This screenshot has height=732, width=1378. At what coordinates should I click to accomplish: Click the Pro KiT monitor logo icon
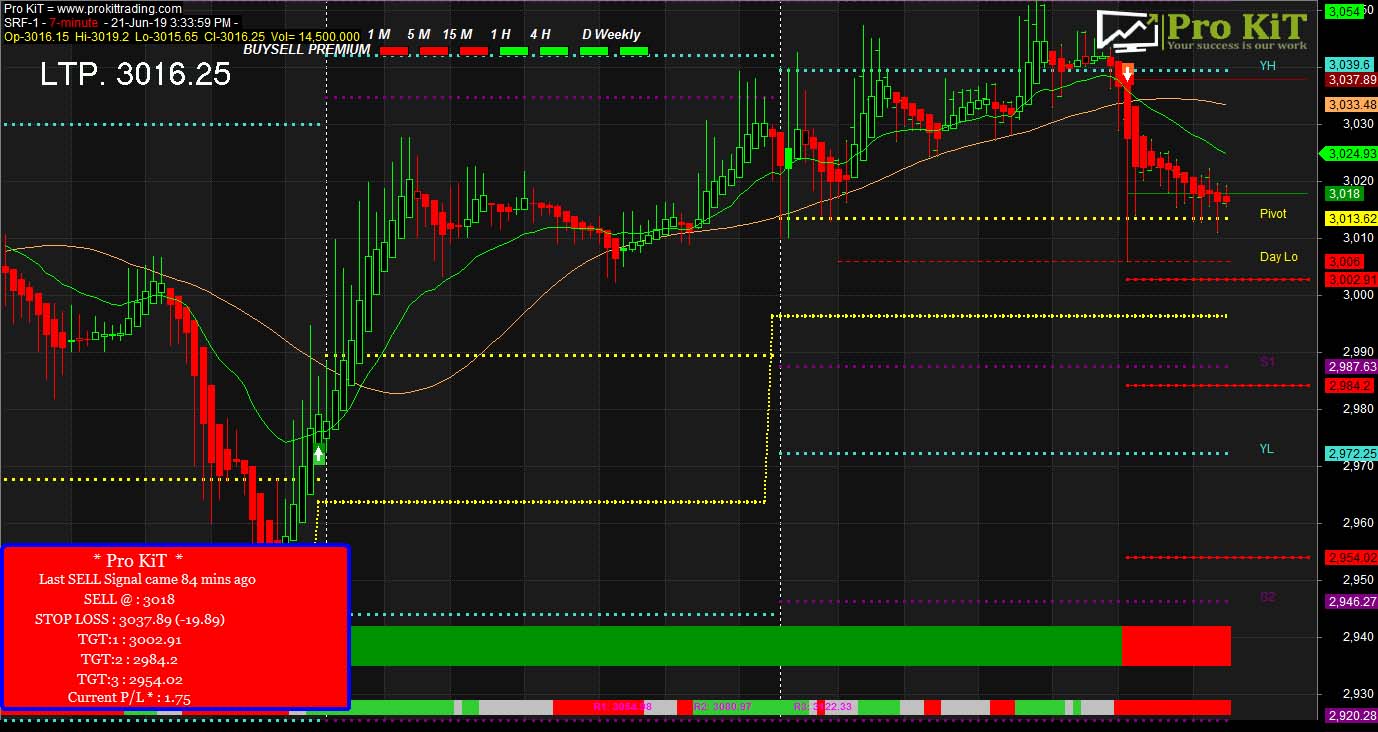[1128, 30]
